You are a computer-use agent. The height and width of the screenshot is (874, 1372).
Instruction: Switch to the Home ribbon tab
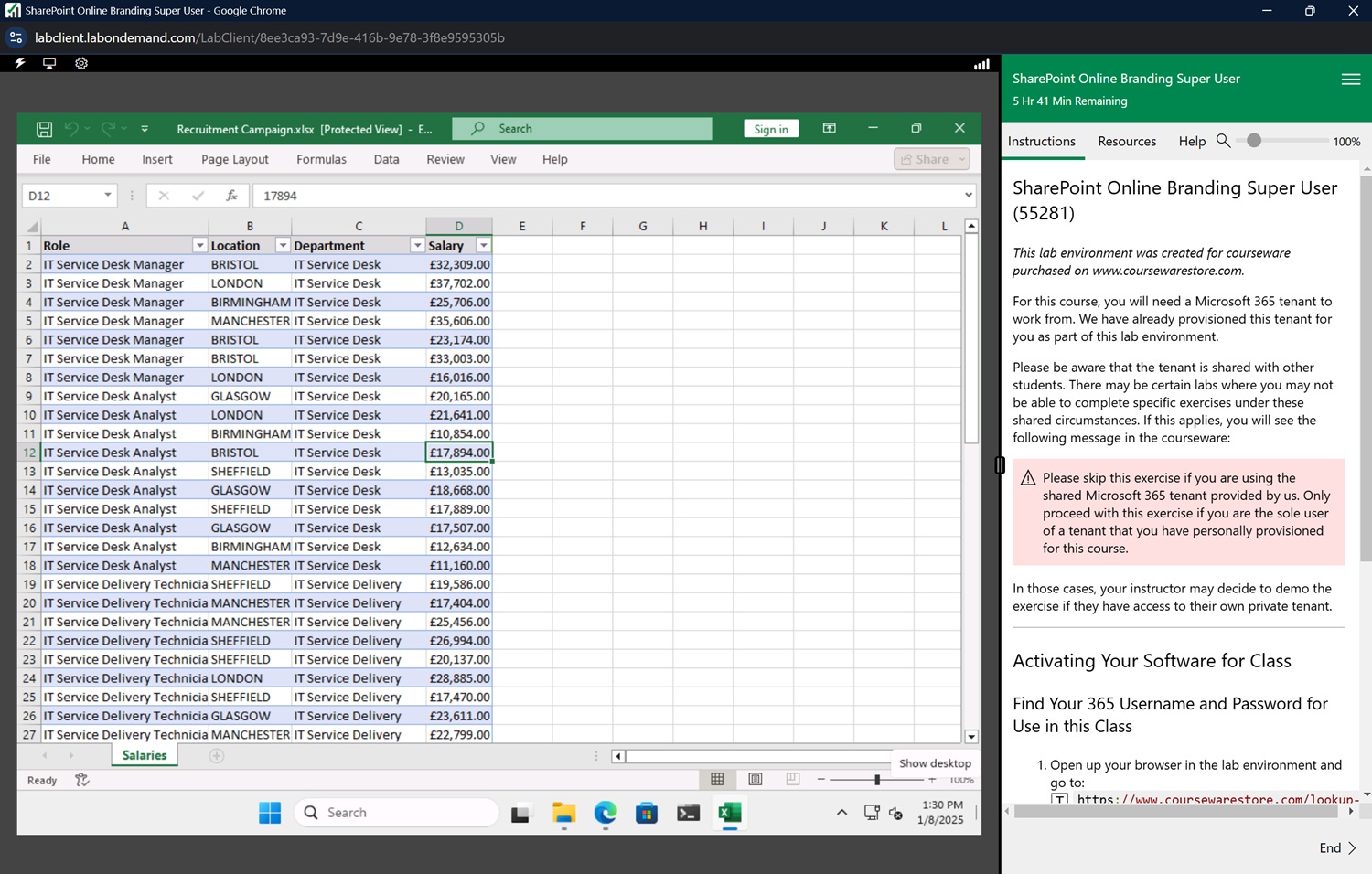tap(98, 159)
